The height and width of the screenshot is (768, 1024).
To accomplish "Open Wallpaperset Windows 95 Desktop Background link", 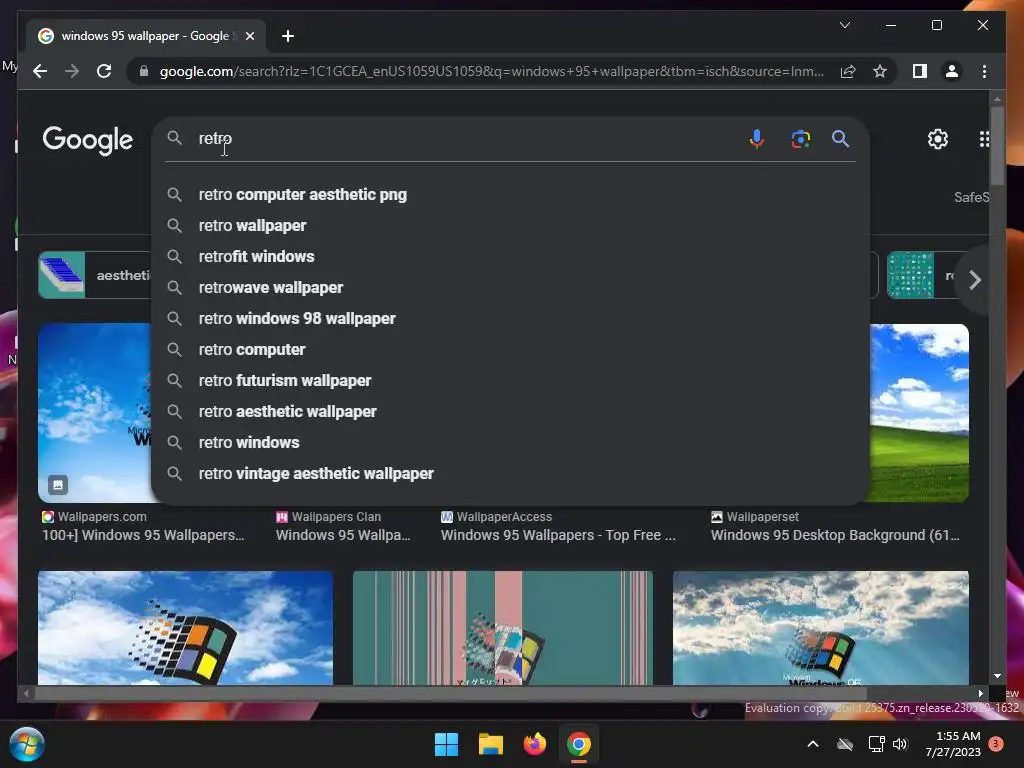I will coord(835,535).
